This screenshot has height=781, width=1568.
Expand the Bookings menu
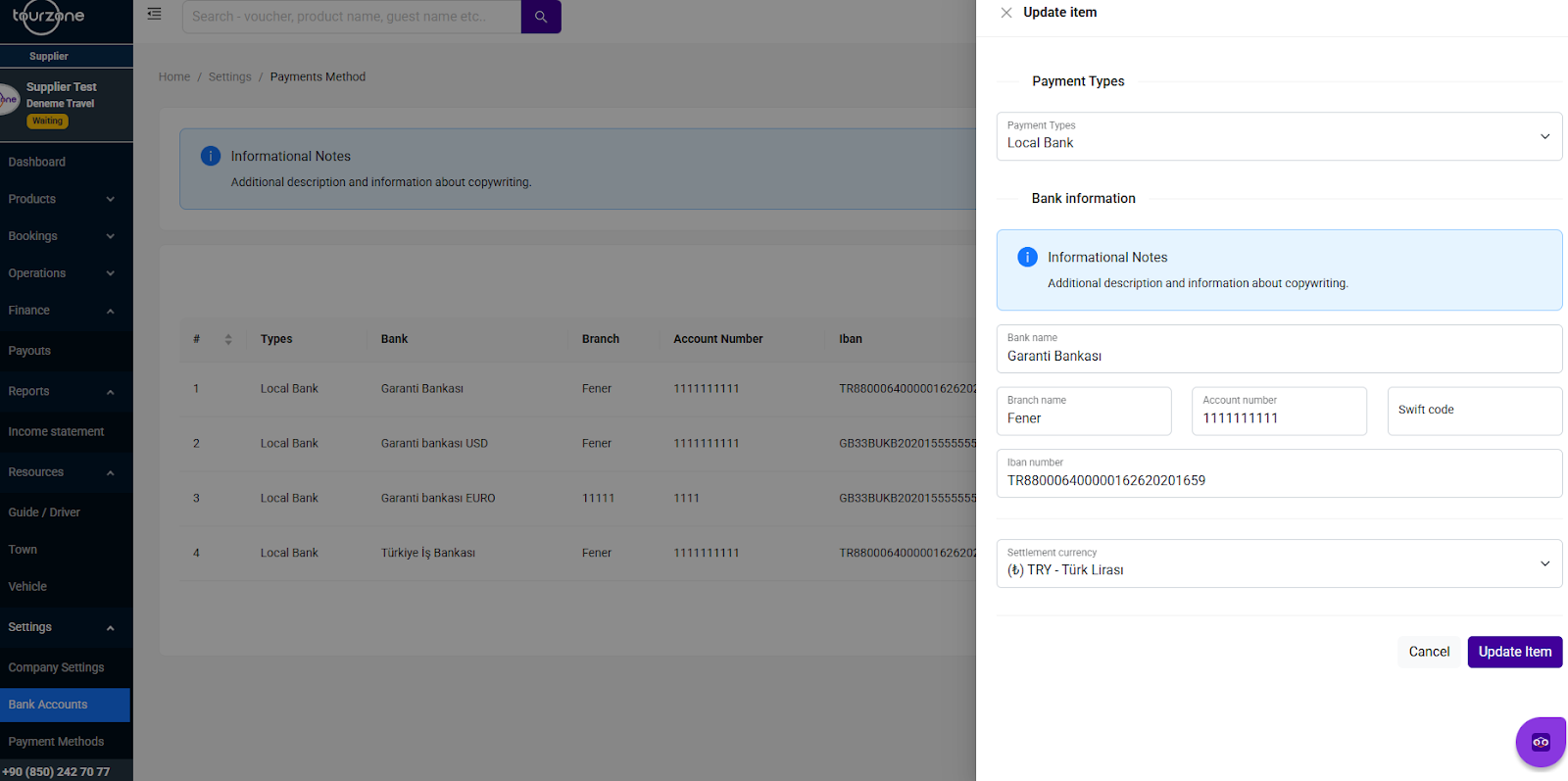click(x=65, y=236)
